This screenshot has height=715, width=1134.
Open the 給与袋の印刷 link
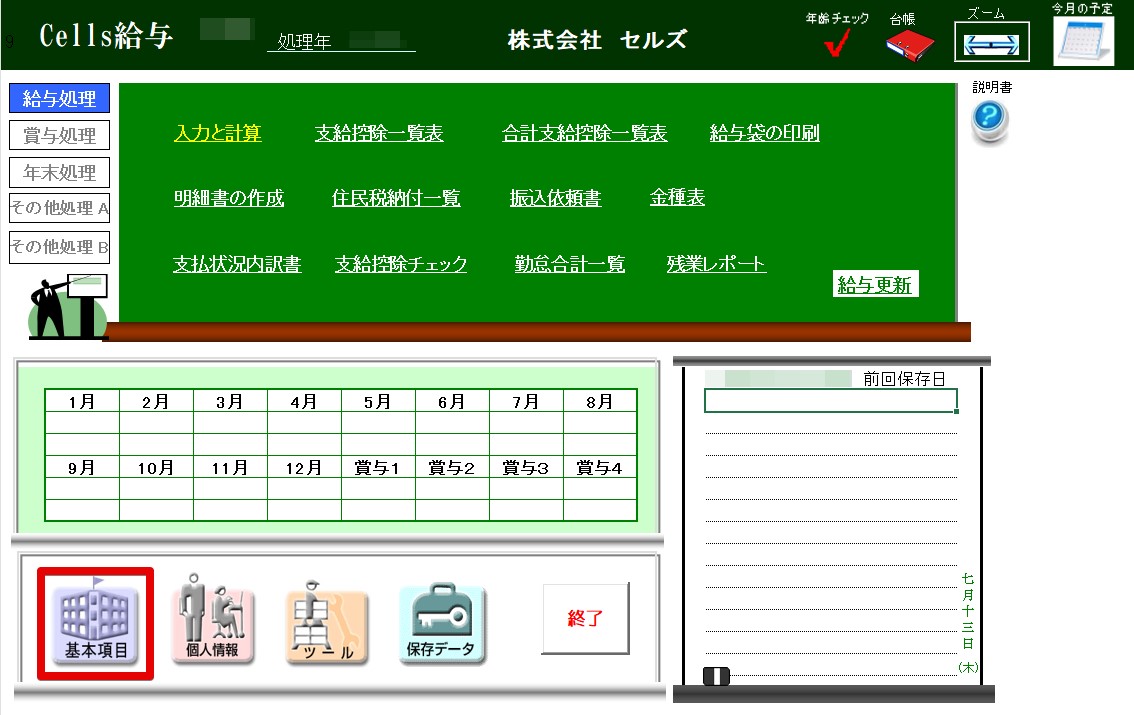[x=764, y=134]
